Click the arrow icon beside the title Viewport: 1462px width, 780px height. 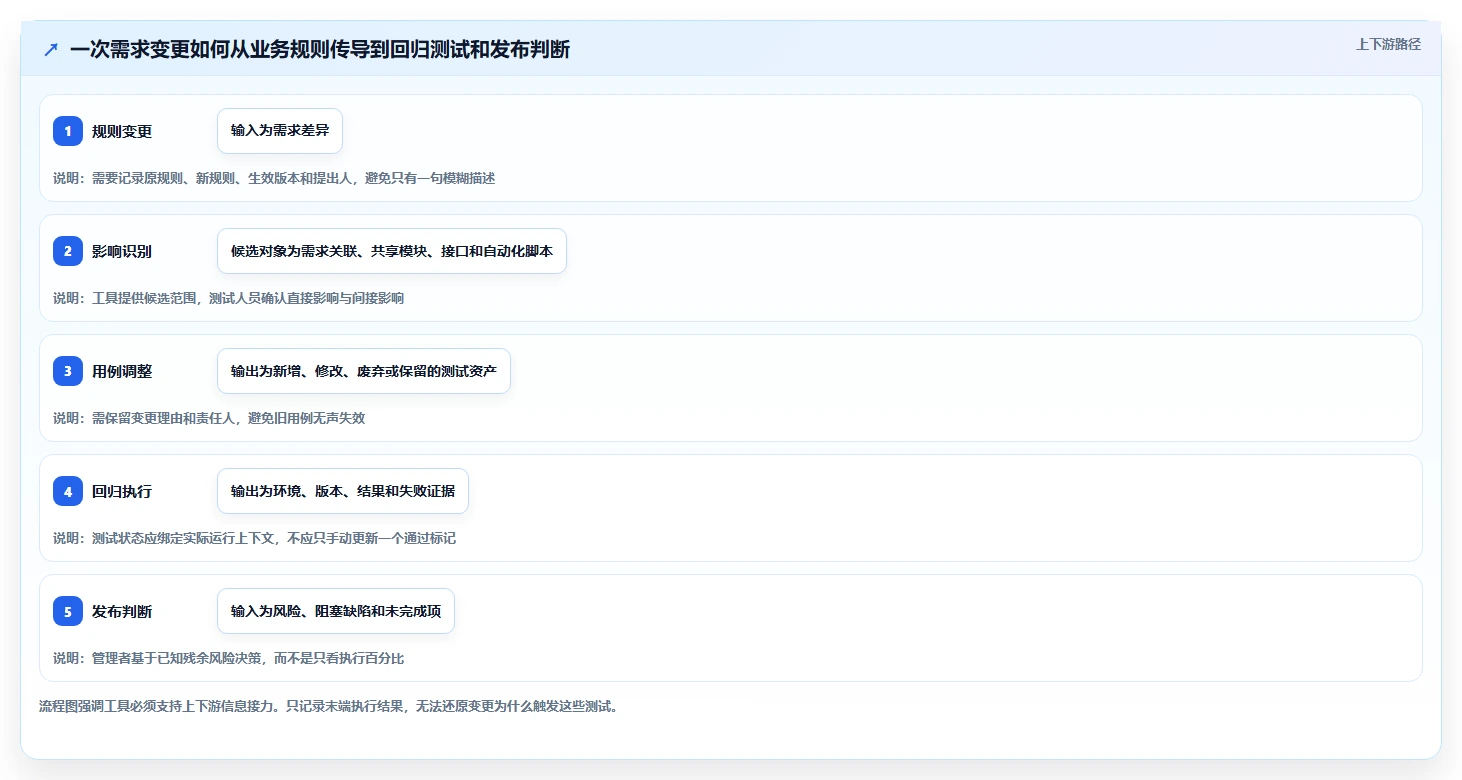tap(51, 49)
